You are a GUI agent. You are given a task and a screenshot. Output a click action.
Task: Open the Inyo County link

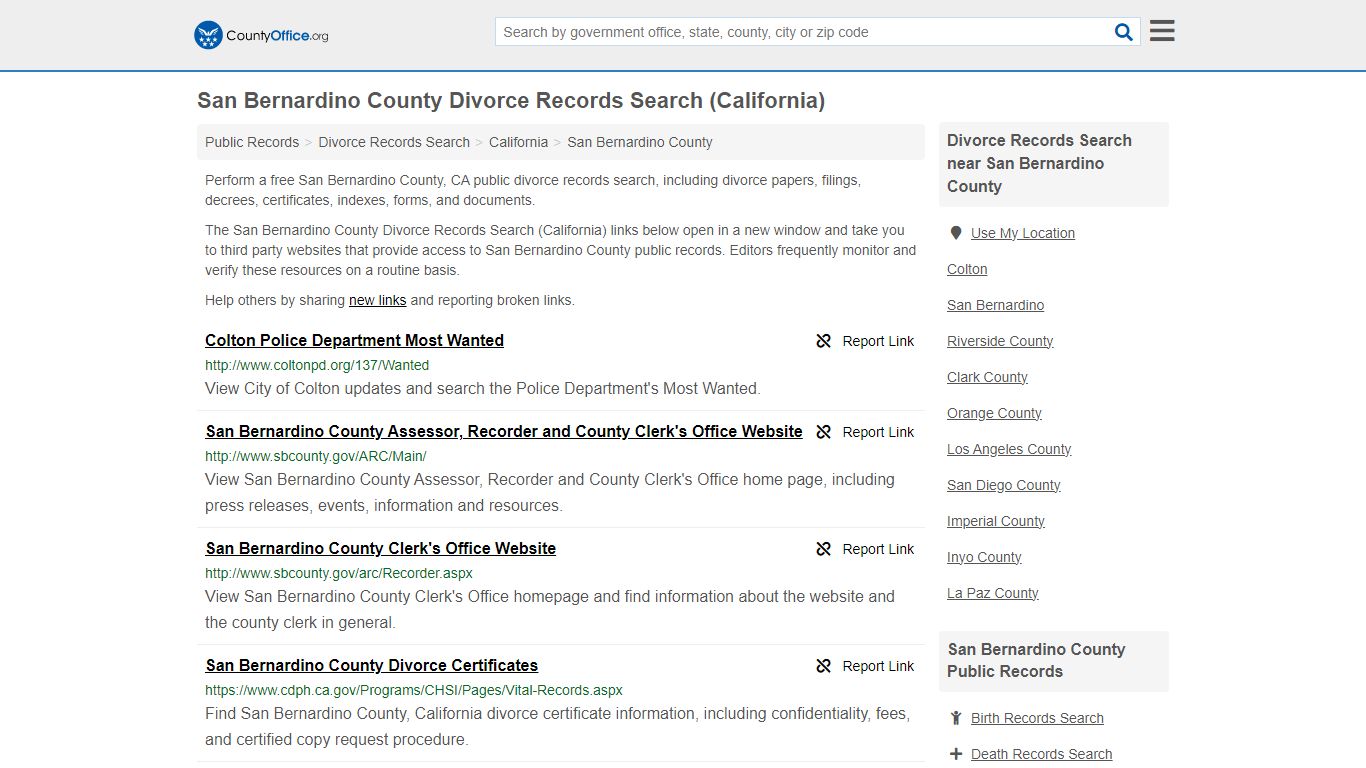pyautogui.click(x=984, y=557)
